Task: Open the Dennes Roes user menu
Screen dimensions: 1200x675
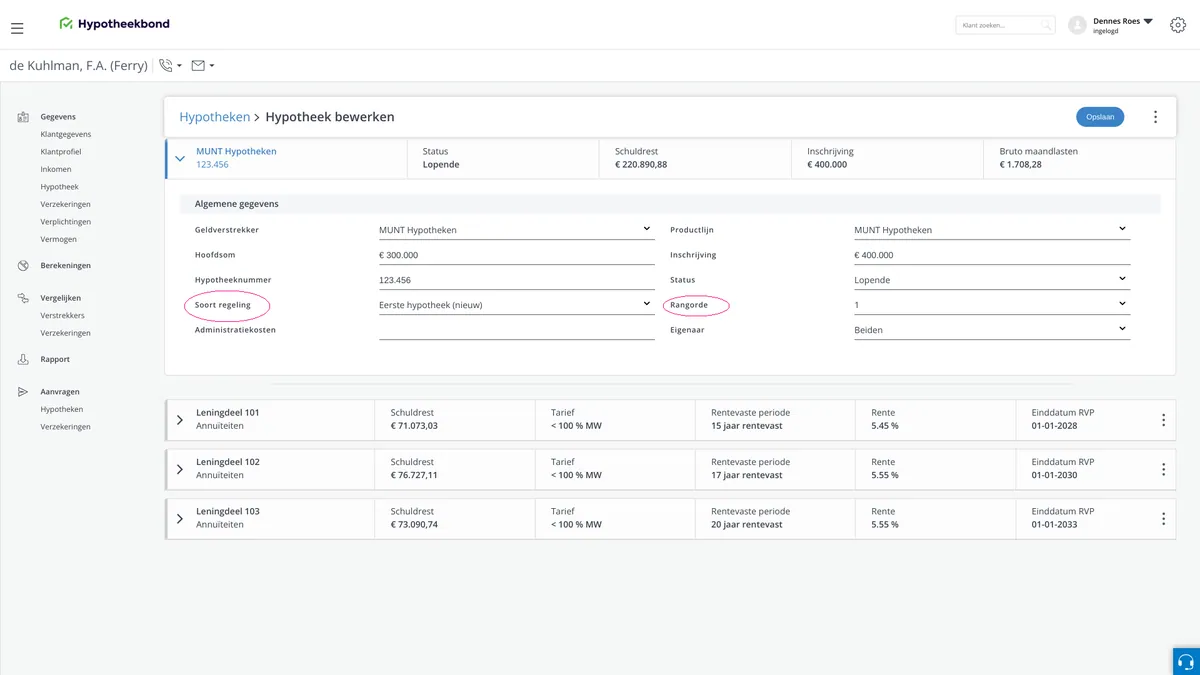Action: click(1123, 25)
